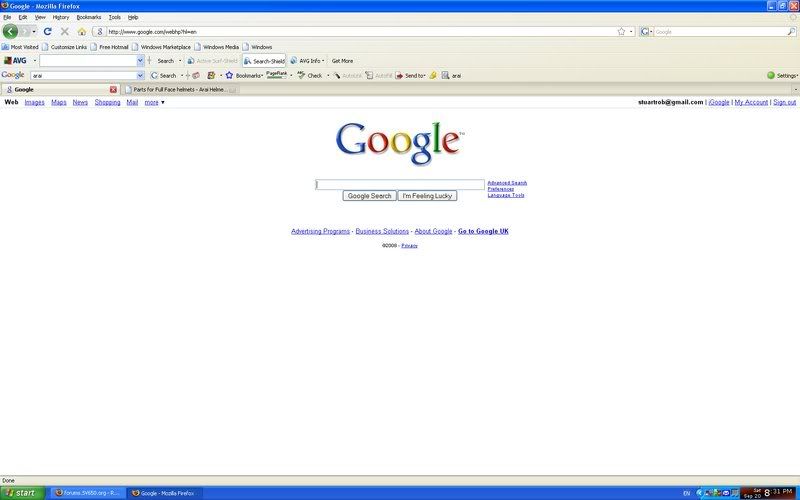The height and width of the screenshot is (500, 800).
Task: Click the taskbar clock
Action: [778, 492]
